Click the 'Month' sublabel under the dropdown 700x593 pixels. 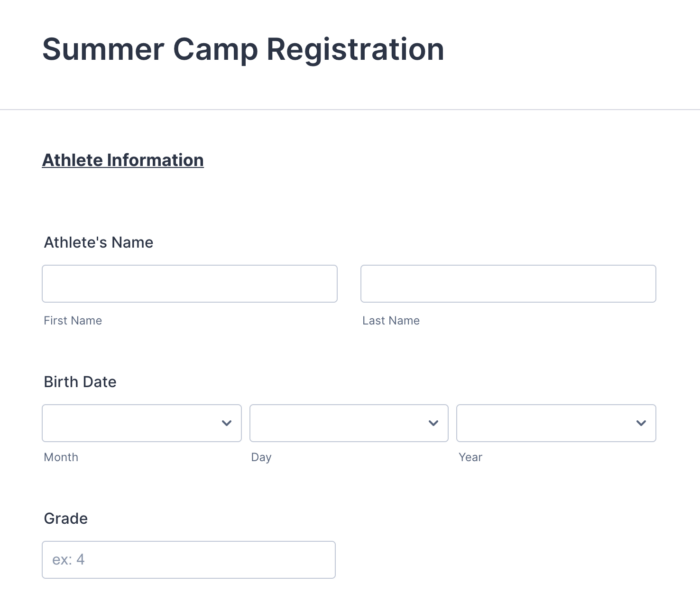61,457
